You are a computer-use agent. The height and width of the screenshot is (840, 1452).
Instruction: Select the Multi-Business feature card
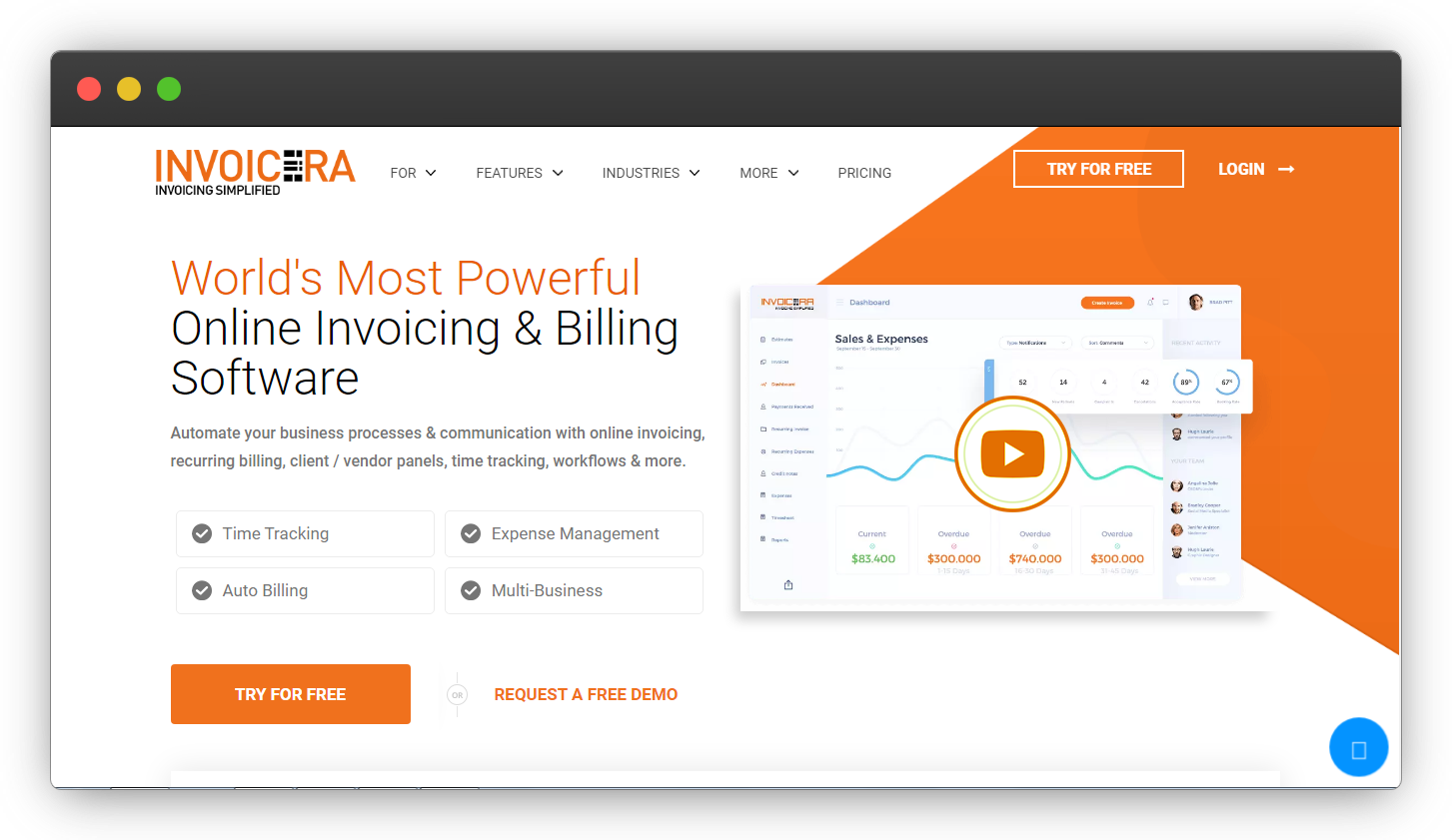tap(574, 590)
